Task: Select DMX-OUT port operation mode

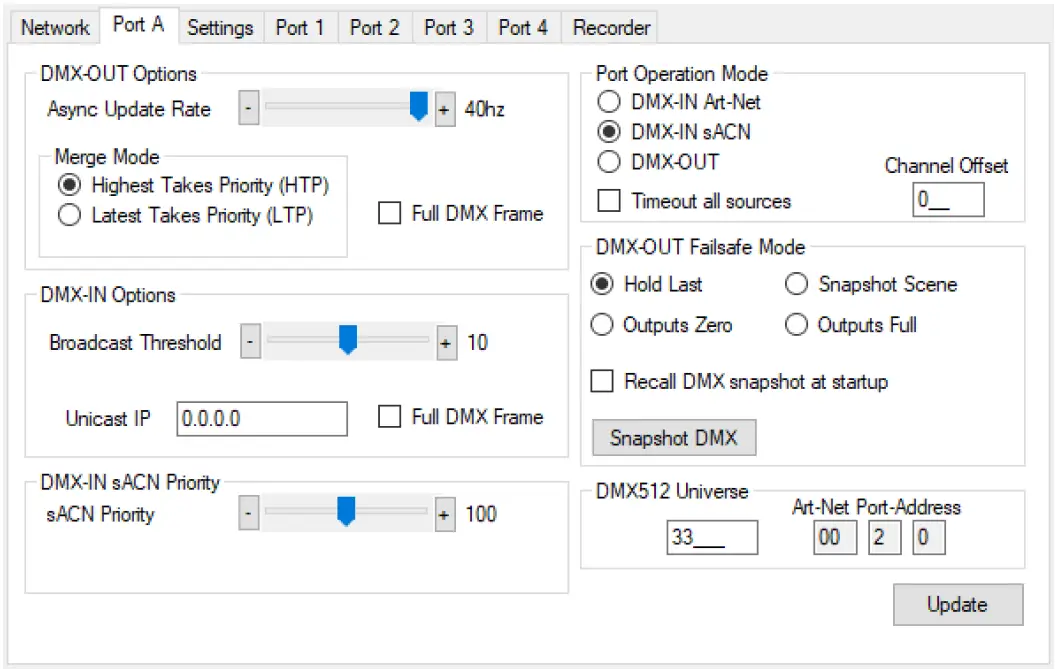Action: pos(609,162)
